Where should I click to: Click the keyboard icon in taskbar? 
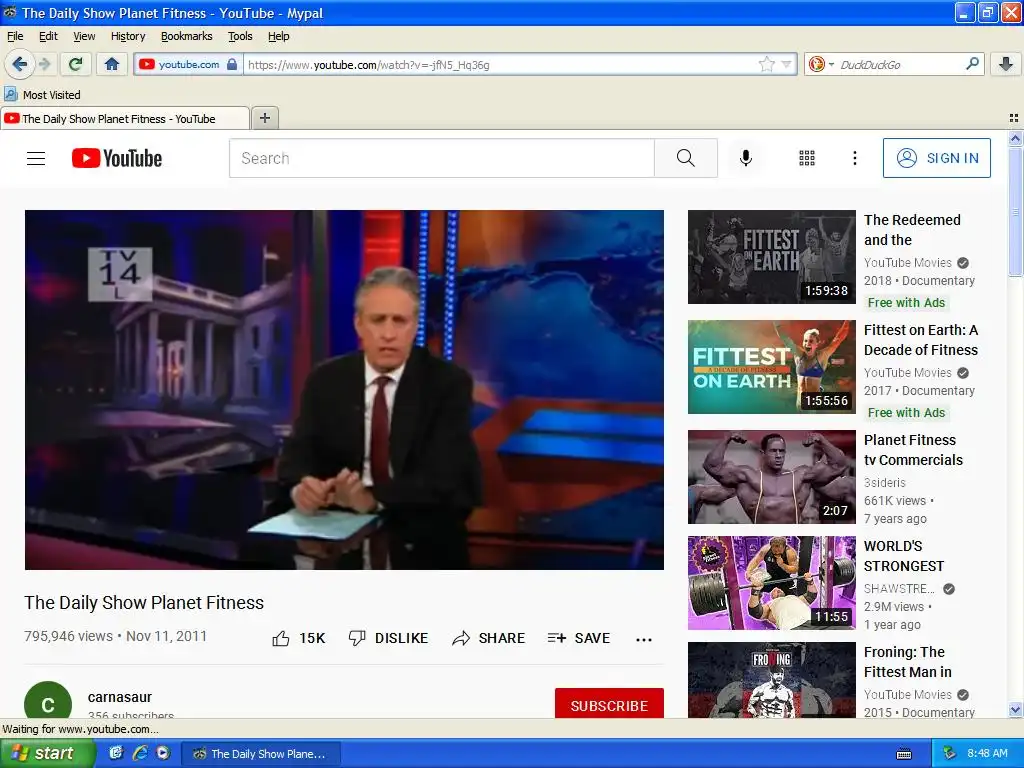tap(904, 754)
